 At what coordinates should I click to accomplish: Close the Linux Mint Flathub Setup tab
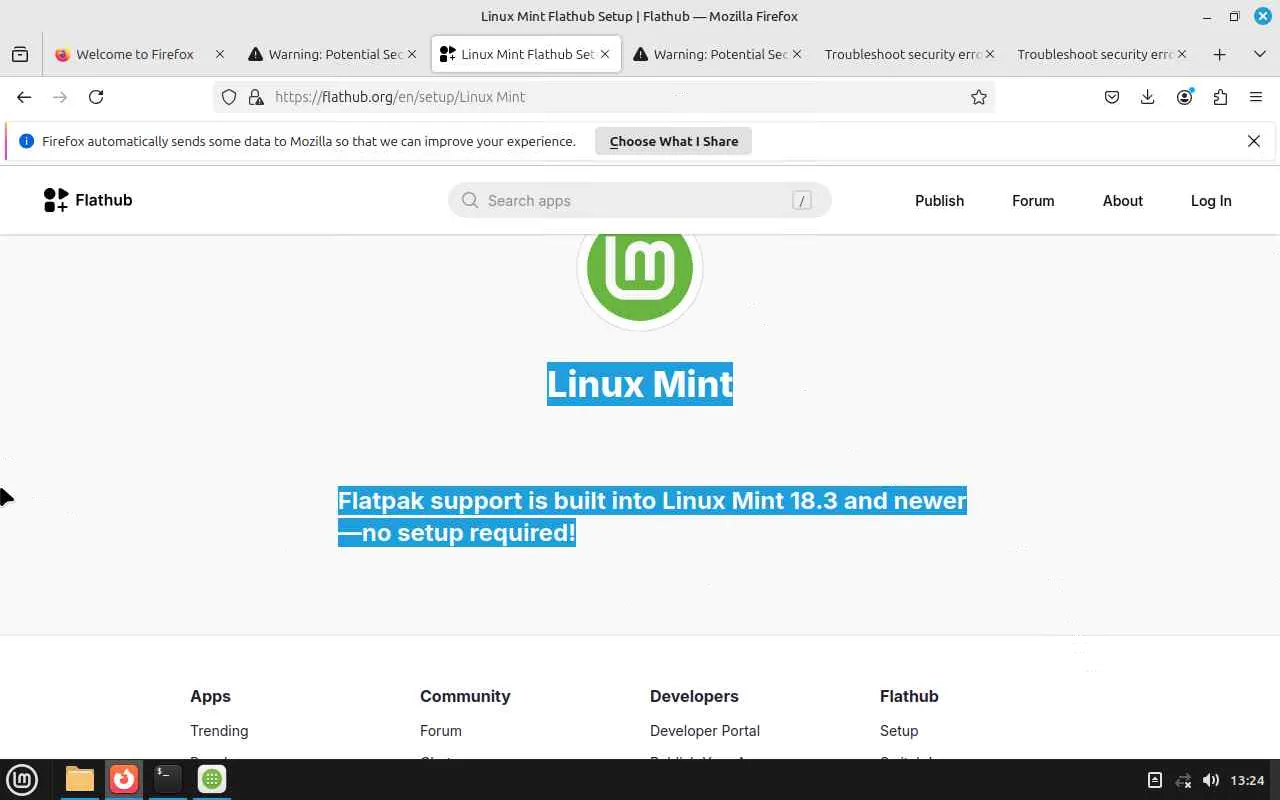click(605, 54)
